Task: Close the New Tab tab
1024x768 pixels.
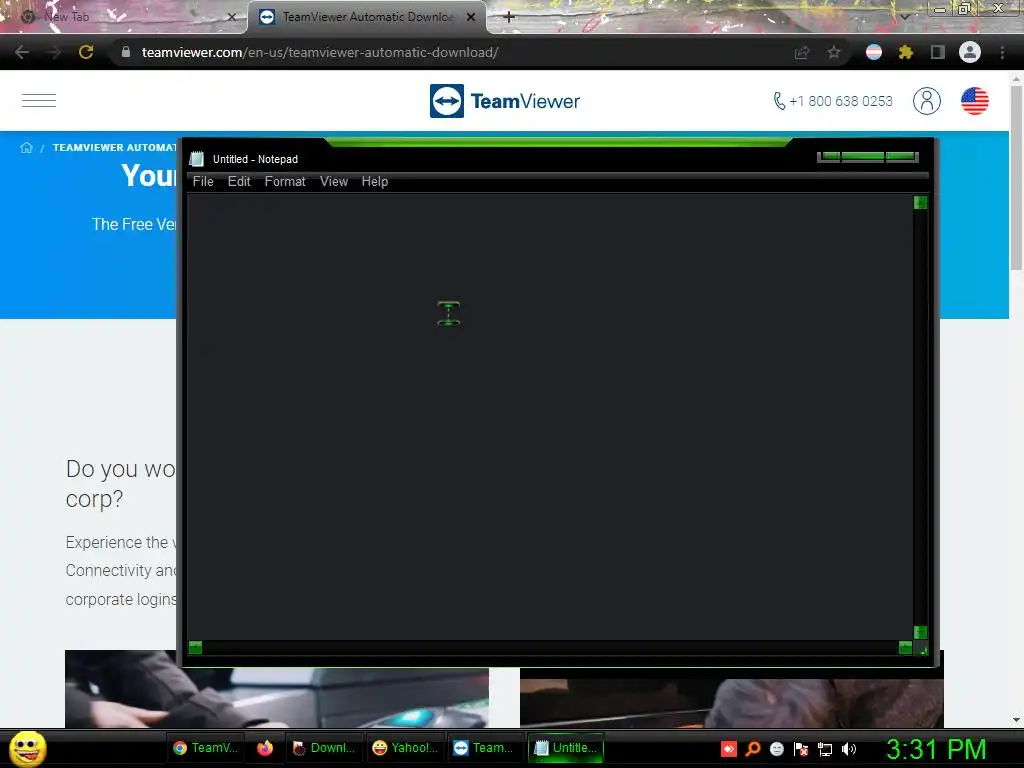Action: point(231,17)
